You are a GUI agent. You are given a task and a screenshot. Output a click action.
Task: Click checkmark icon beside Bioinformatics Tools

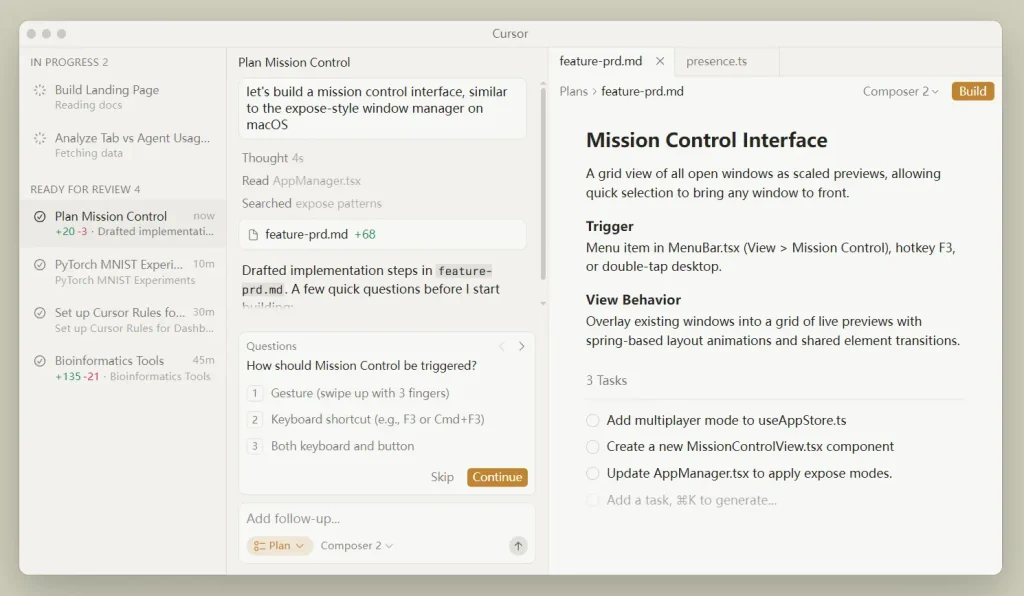coord(40,361)
